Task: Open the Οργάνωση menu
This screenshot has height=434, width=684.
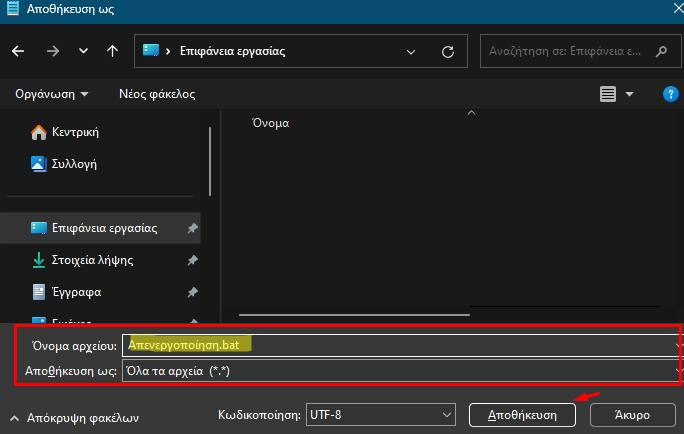Action: click(52, 94)
